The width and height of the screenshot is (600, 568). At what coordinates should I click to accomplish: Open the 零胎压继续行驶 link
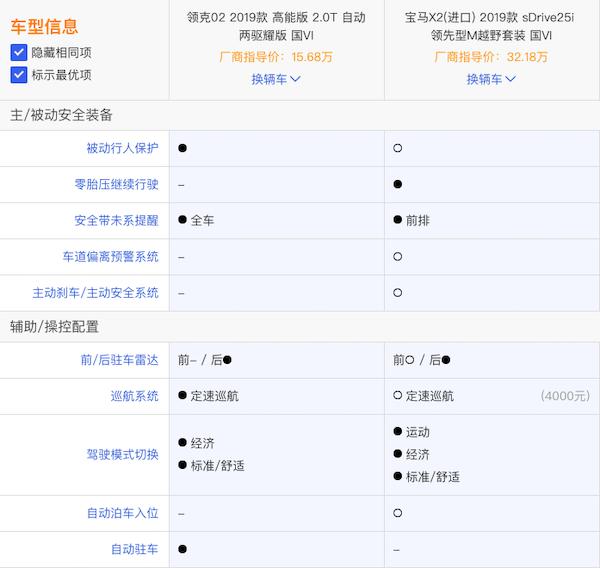tap(116, 184)
